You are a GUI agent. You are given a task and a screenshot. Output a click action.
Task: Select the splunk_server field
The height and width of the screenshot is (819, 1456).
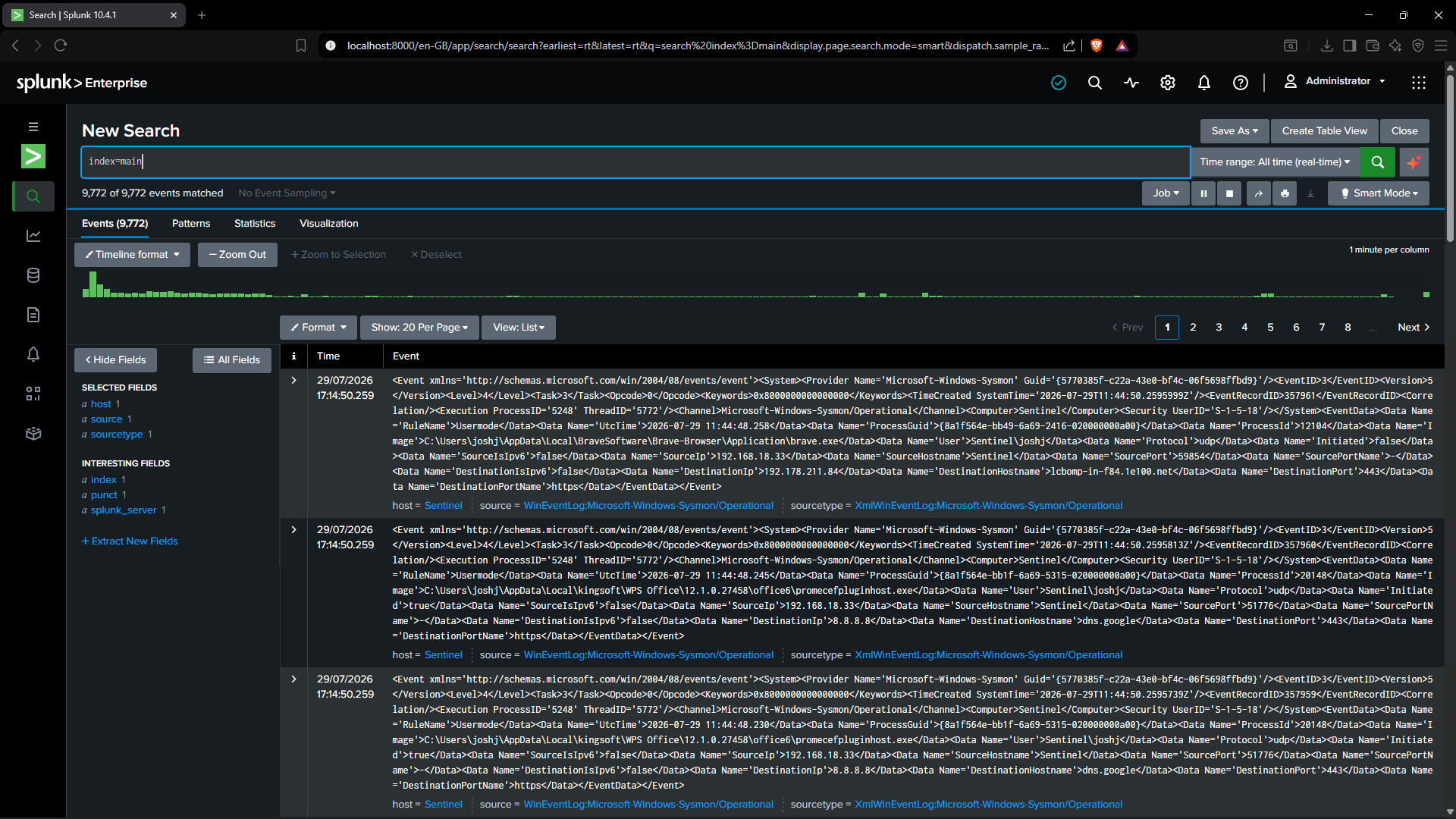click(x=124, y=510)
